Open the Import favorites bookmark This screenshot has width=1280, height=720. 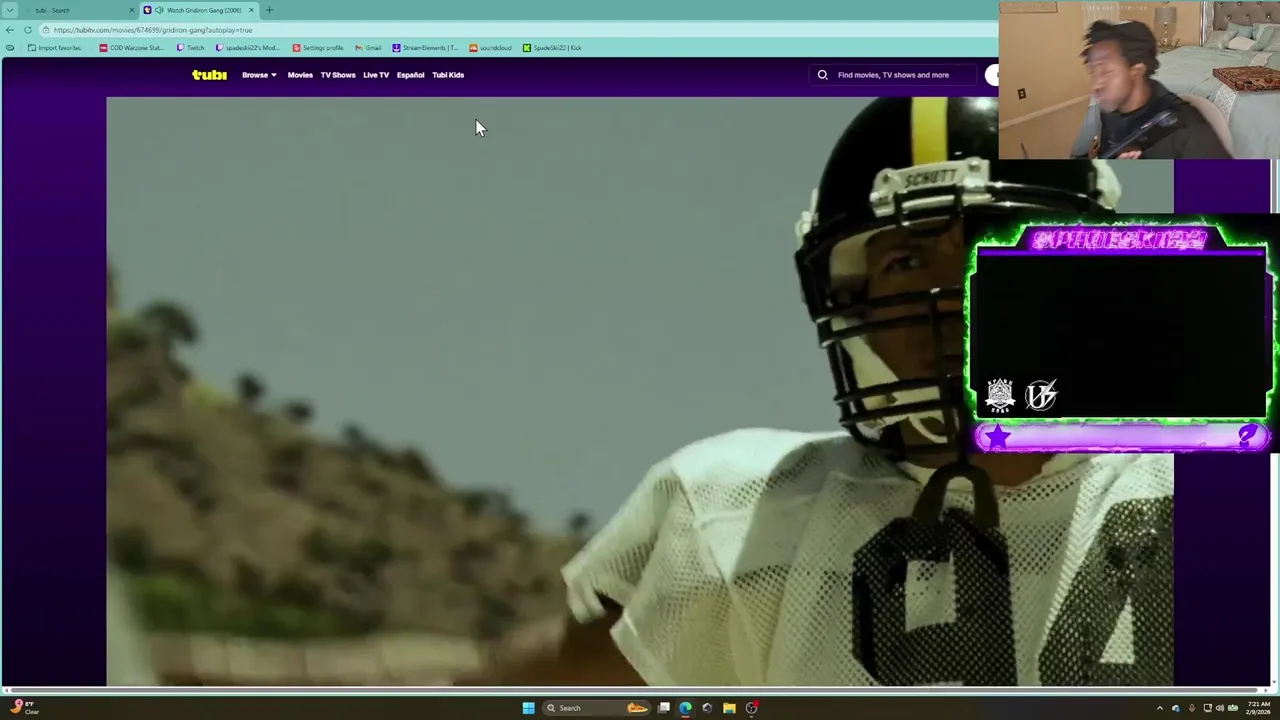pyautogui.click(x=55, y=48)
